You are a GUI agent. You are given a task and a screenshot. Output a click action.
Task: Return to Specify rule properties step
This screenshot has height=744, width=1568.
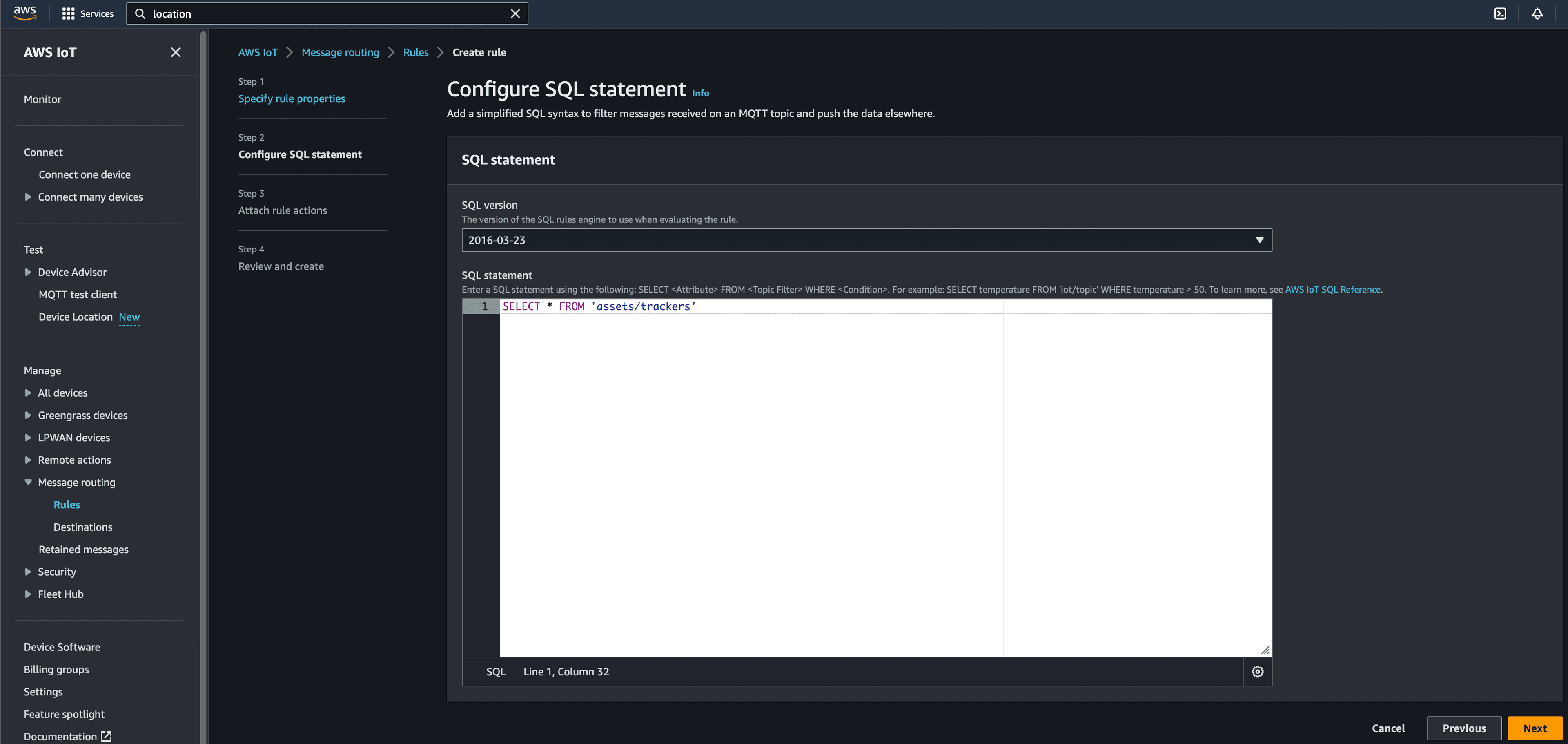(292, 98)
